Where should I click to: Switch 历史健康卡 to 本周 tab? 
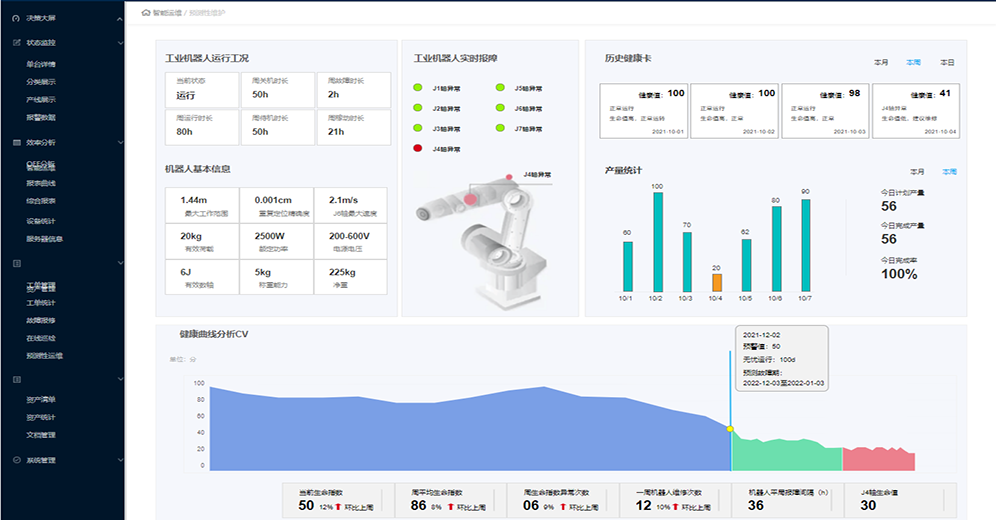coord(913,62)
